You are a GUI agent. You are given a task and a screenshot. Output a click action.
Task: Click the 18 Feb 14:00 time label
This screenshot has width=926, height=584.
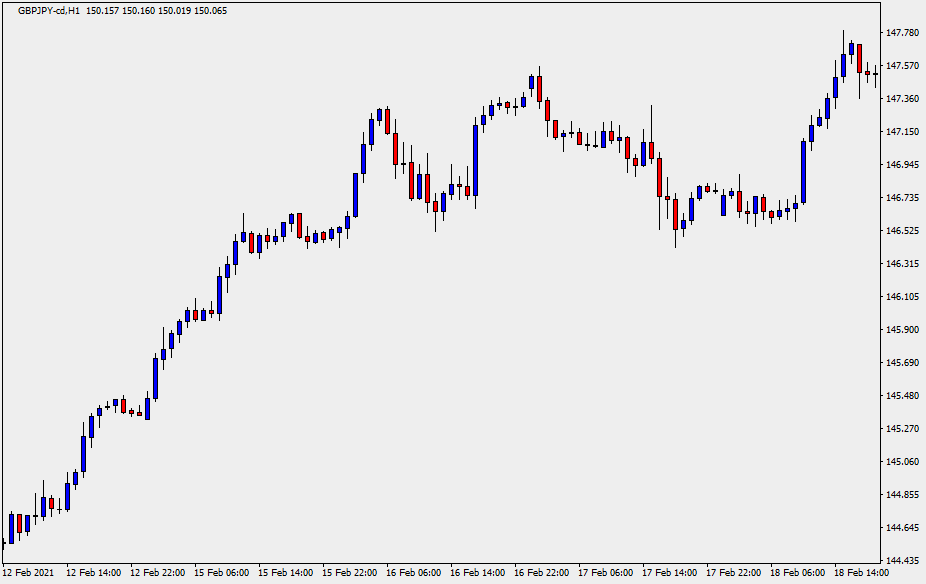[x=860, y=573]
